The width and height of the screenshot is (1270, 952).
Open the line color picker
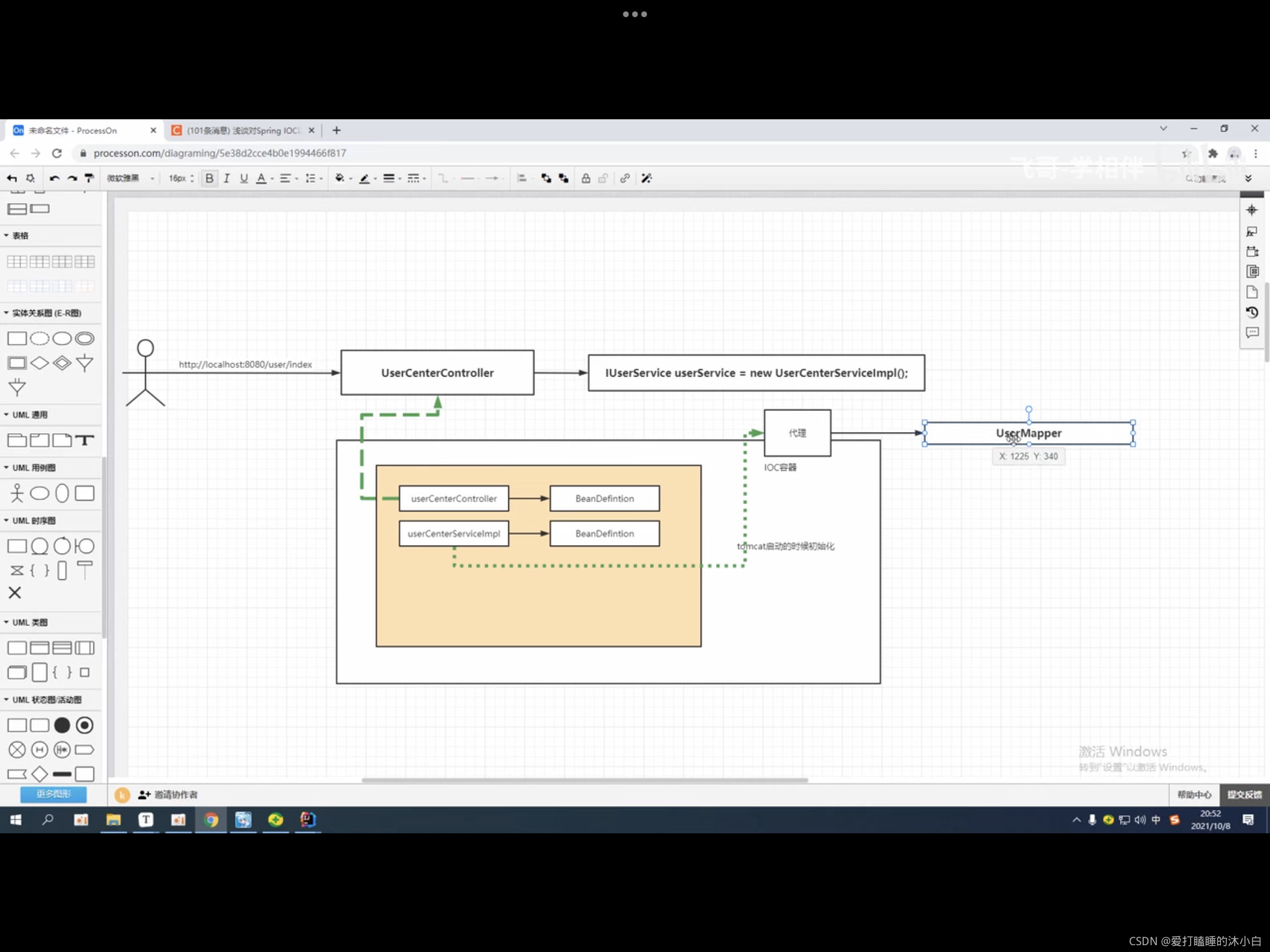(367, 179)
